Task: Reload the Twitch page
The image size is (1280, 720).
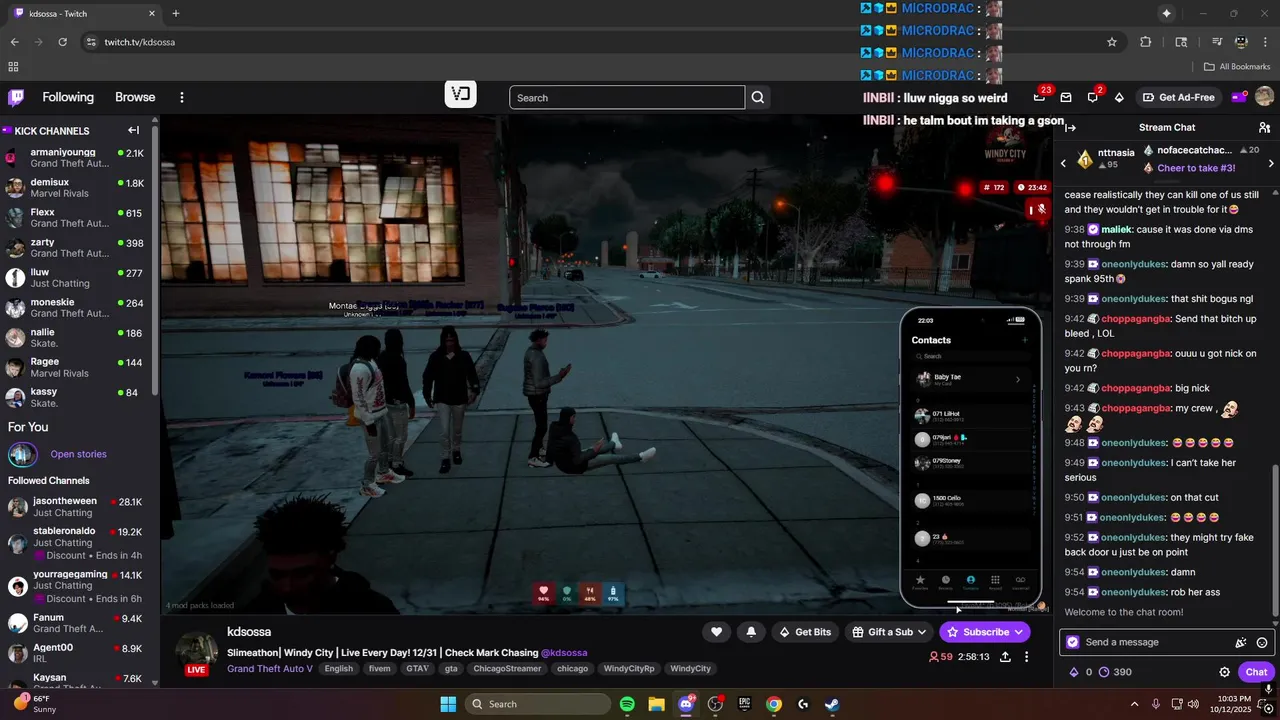Action: click(62, 42)
